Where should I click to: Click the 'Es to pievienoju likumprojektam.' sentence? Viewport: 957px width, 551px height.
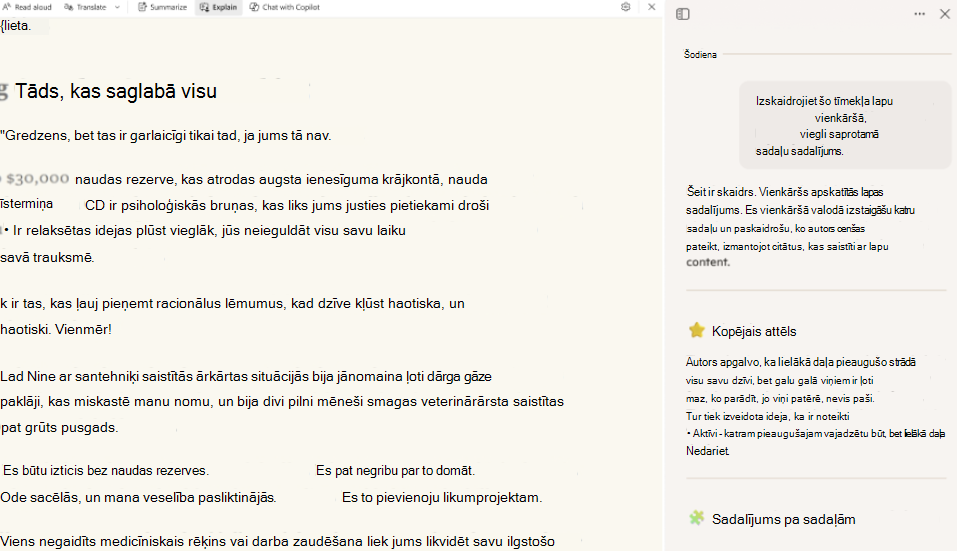[442, 497]
